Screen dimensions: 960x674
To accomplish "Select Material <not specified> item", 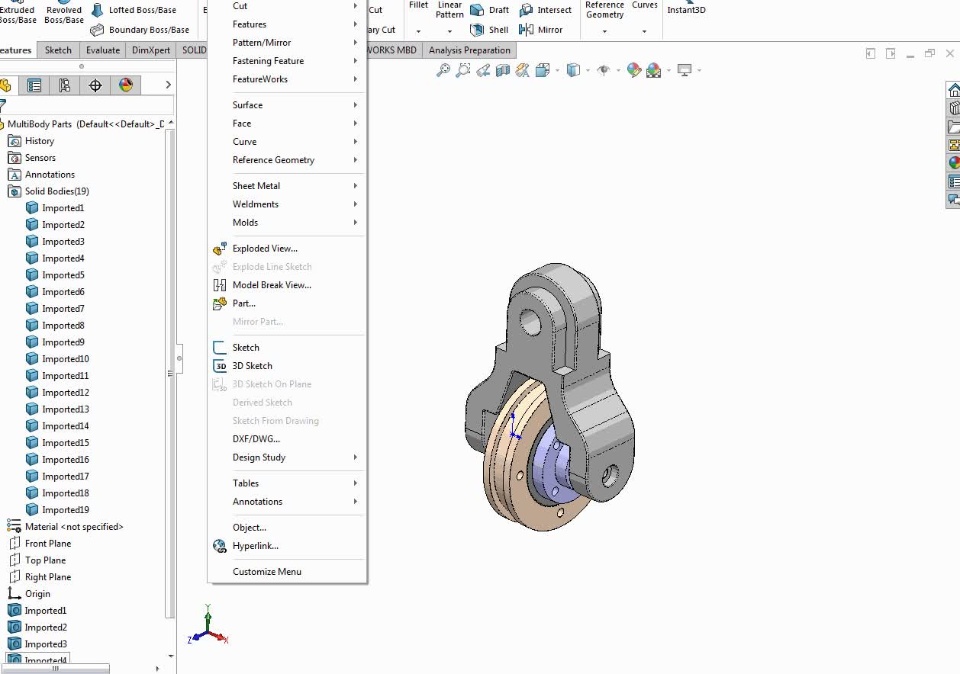I will point(65,527).
